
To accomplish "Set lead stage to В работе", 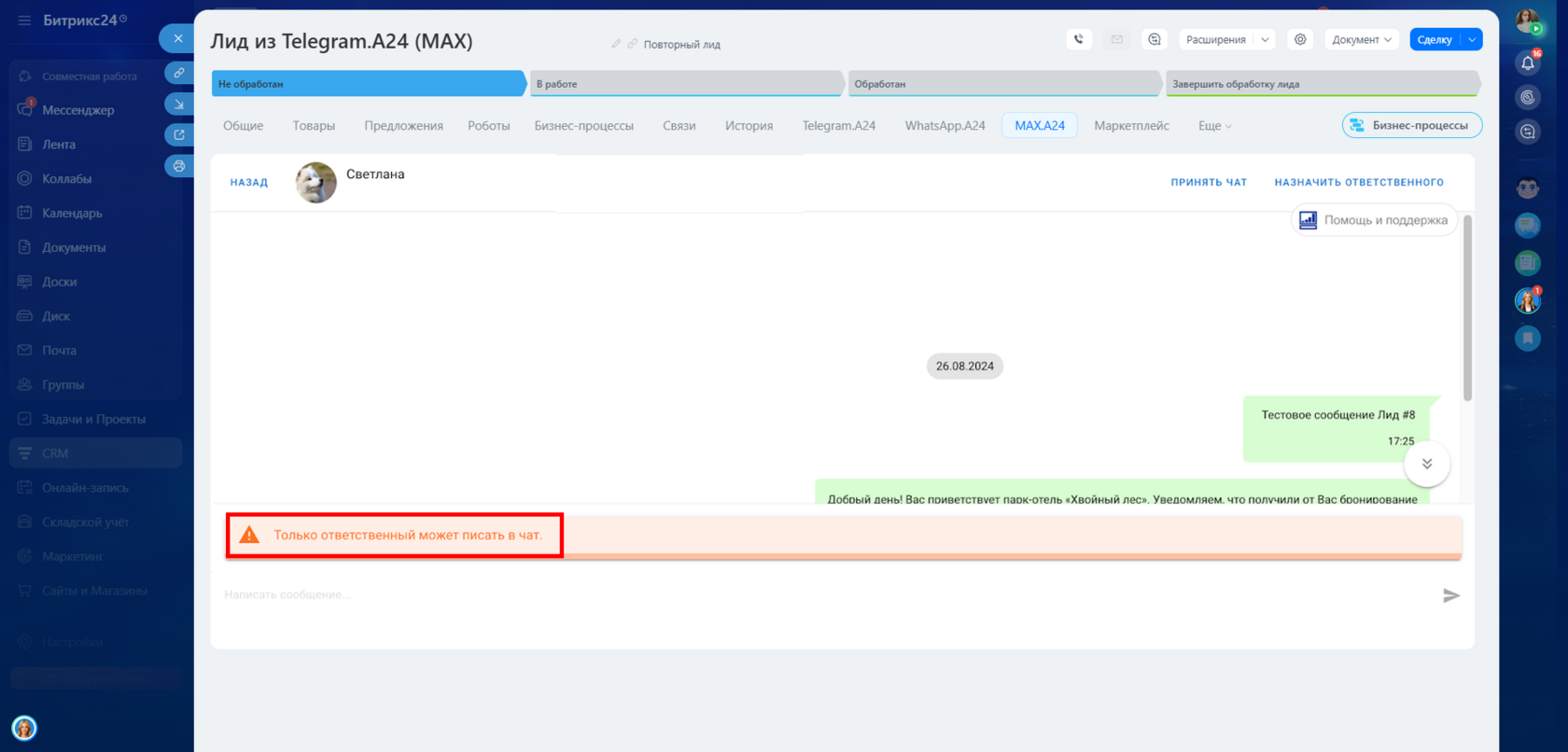I will [686, 84].
